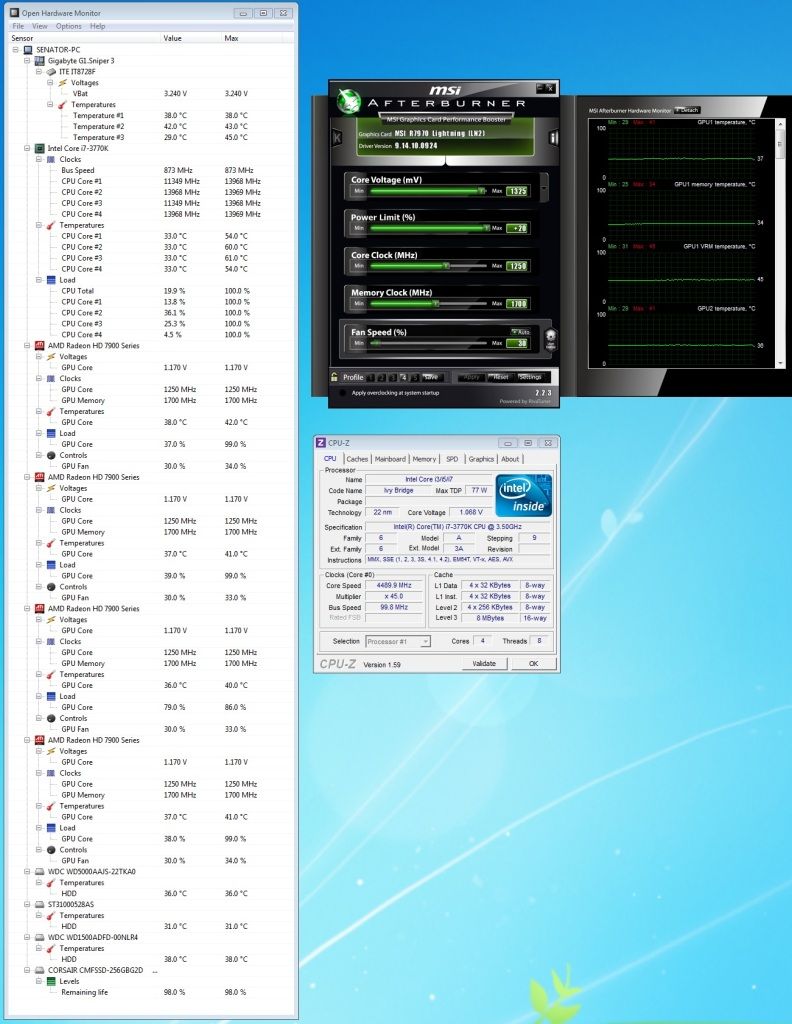Select profile slot 2 in Afterburner
Image resolution: width=792 pixels, height=1024 pixels.
382,377
